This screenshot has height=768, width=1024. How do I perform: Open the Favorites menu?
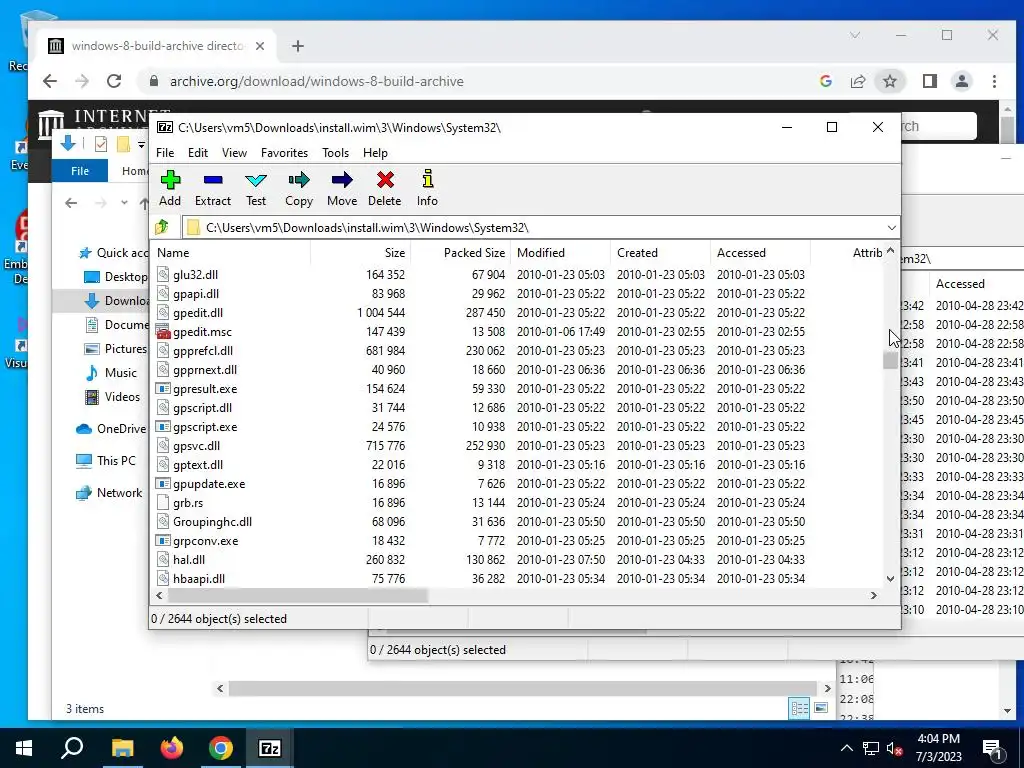pos(284,153)
